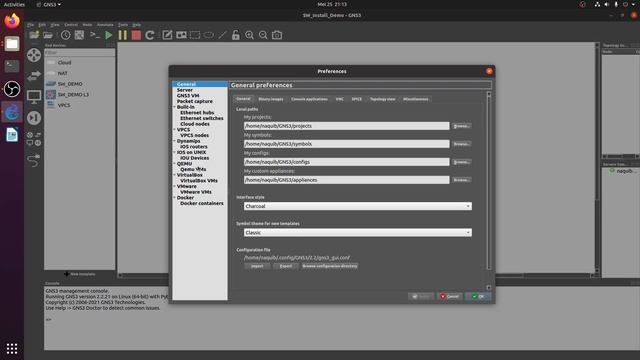Switch to the Console applications tab
The image size is (640, 360).
(309, 99)
